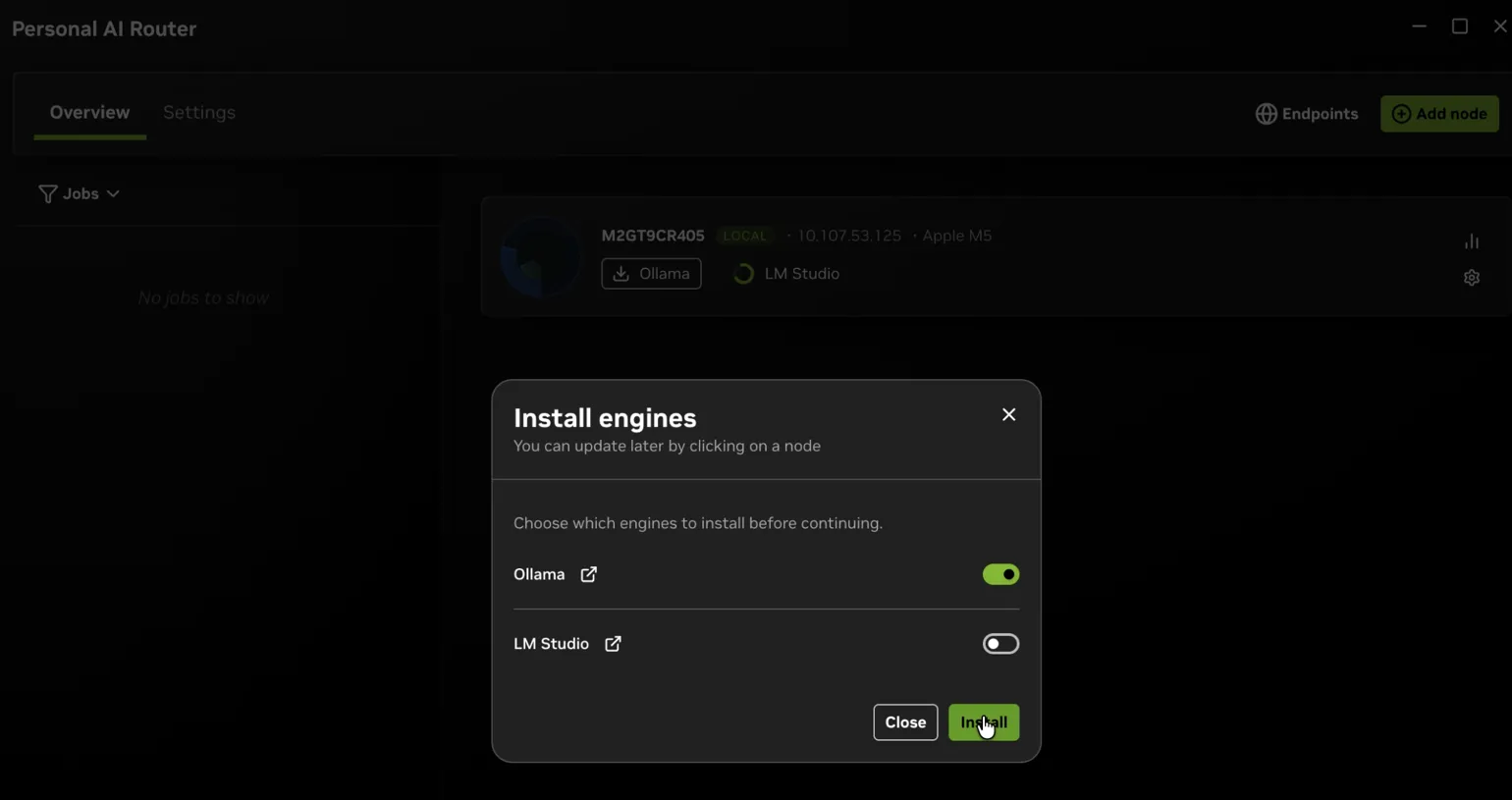Minimize the Personal AI Router window

pyautogui.click(x=1419, y=27)
